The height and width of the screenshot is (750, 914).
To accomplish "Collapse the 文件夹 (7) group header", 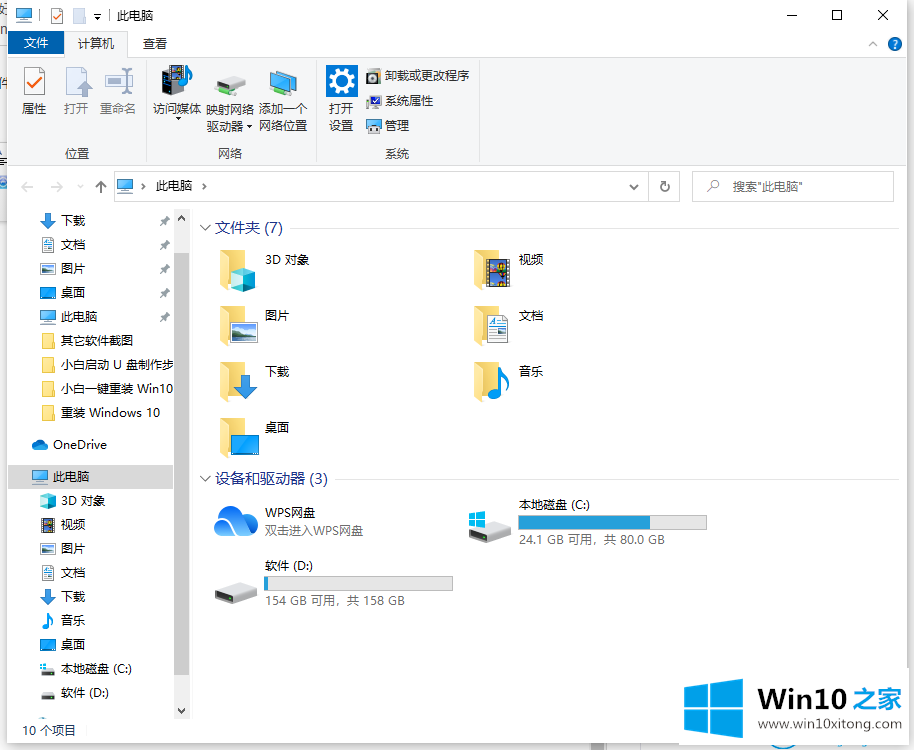I will pos(207,228).
